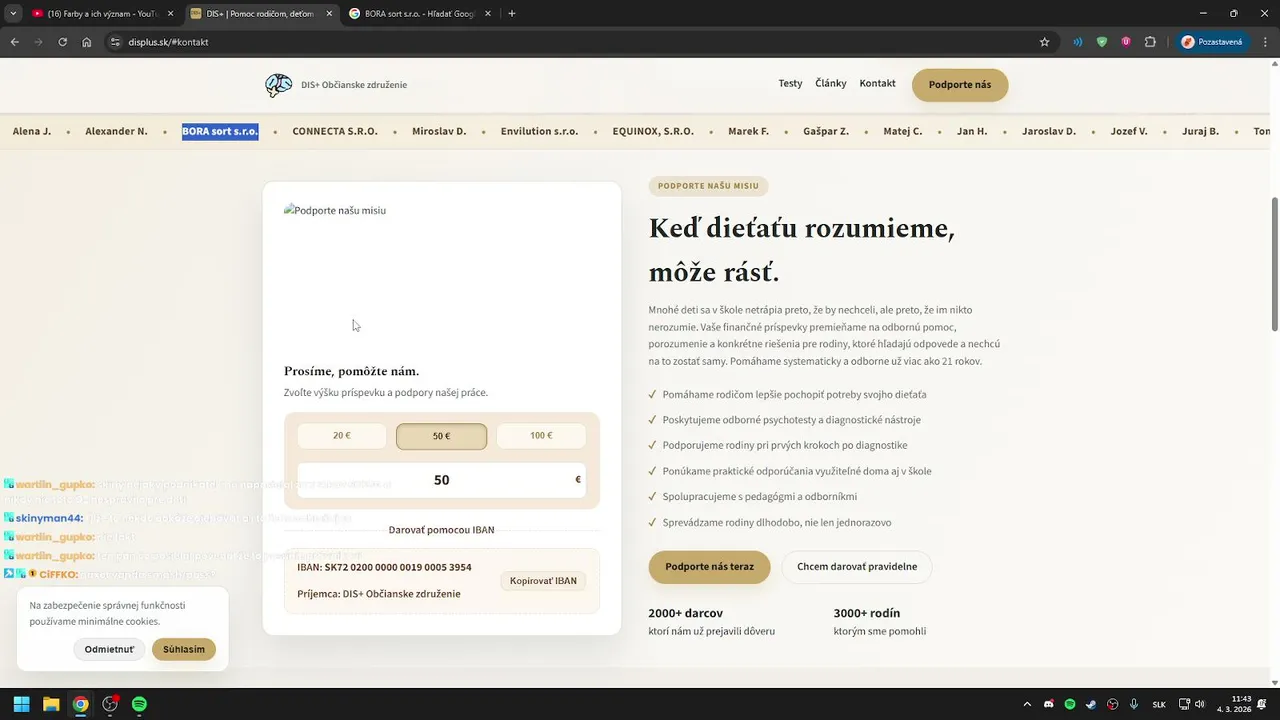The image size is (1280, 720).
Task: Click the highlighted BORA sort s.r.o. donor name
Action: (220, 131)
